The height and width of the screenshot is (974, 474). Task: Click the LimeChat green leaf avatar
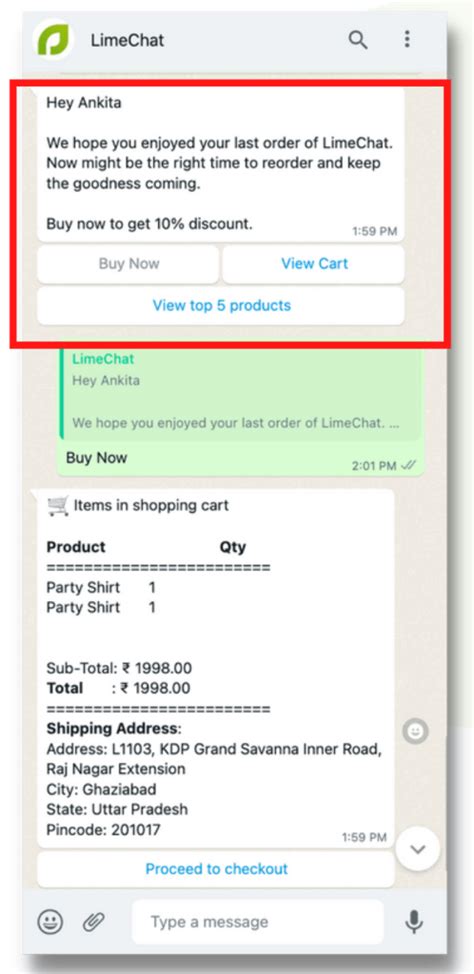[53, 40]
